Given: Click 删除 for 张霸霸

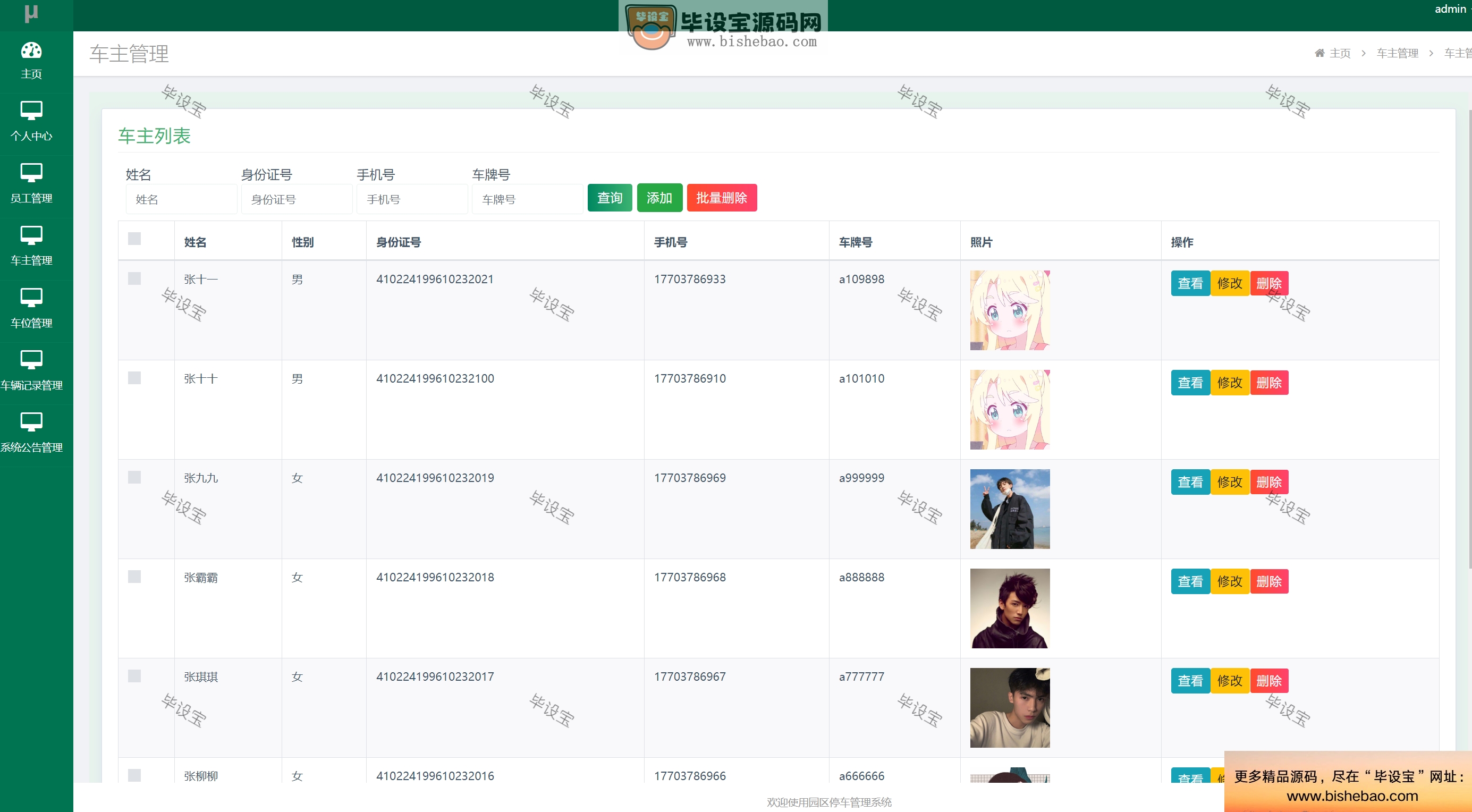Looking at the screenshot, I should click(x=1269, y=582).
